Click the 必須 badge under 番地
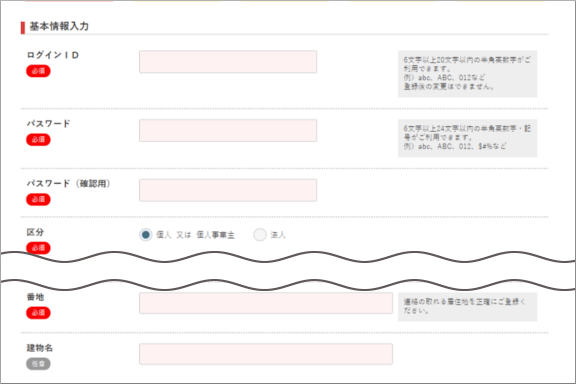 click(38, 313)
